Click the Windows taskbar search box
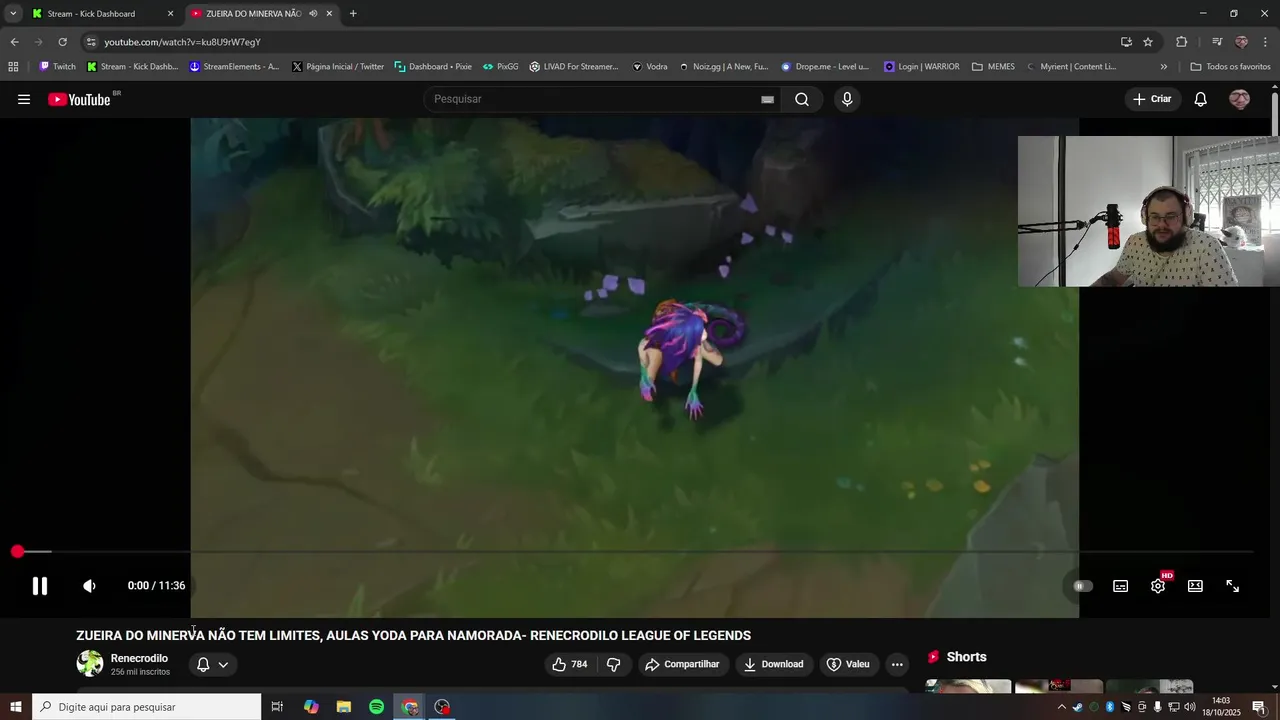This screenshot has height=720, width=1280. pos(147,707)
